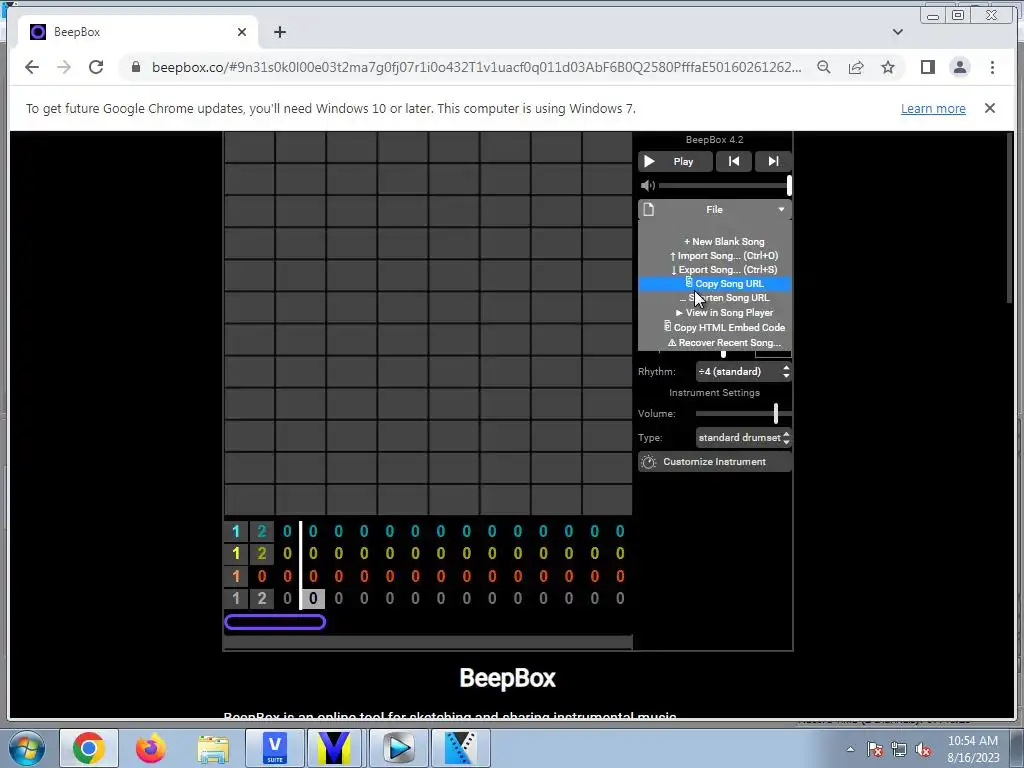
Task: Open the yellow Y taskbar app
Action: [x=334, y=748]
